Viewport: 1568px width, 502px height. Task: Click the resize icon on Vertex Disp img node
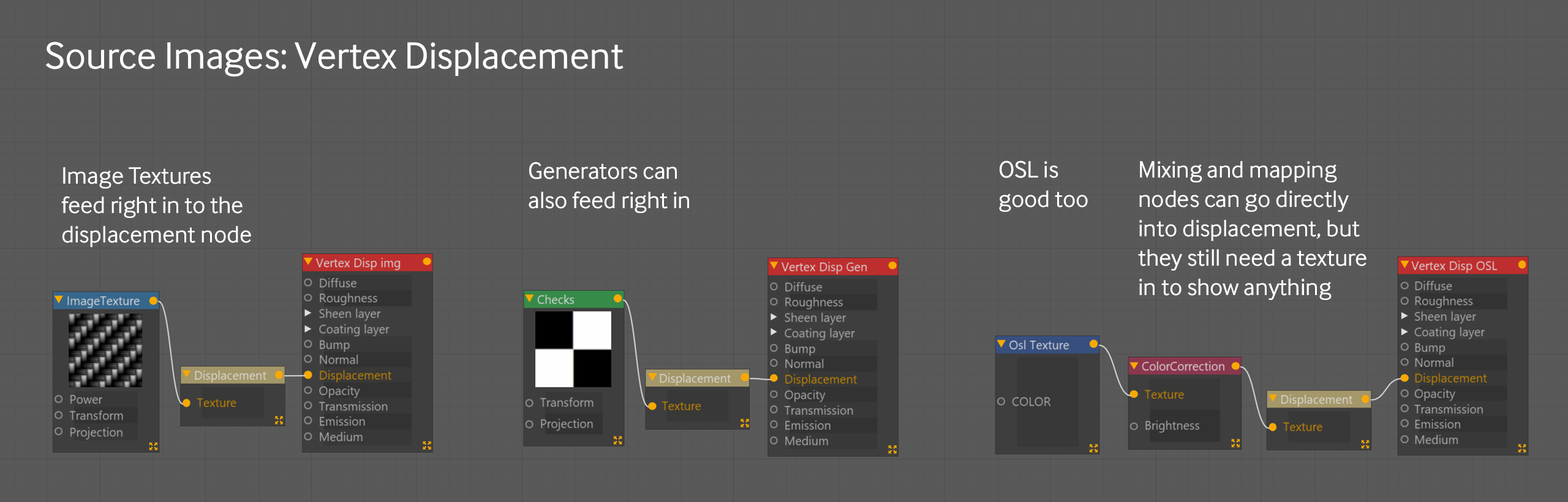click(x=426, y=446)
